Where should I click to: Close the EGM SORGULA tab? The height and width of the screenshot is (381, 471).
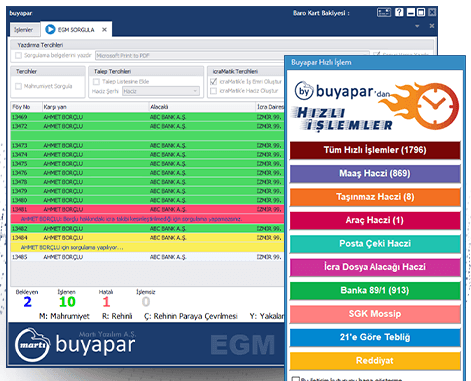coord(104,30)
